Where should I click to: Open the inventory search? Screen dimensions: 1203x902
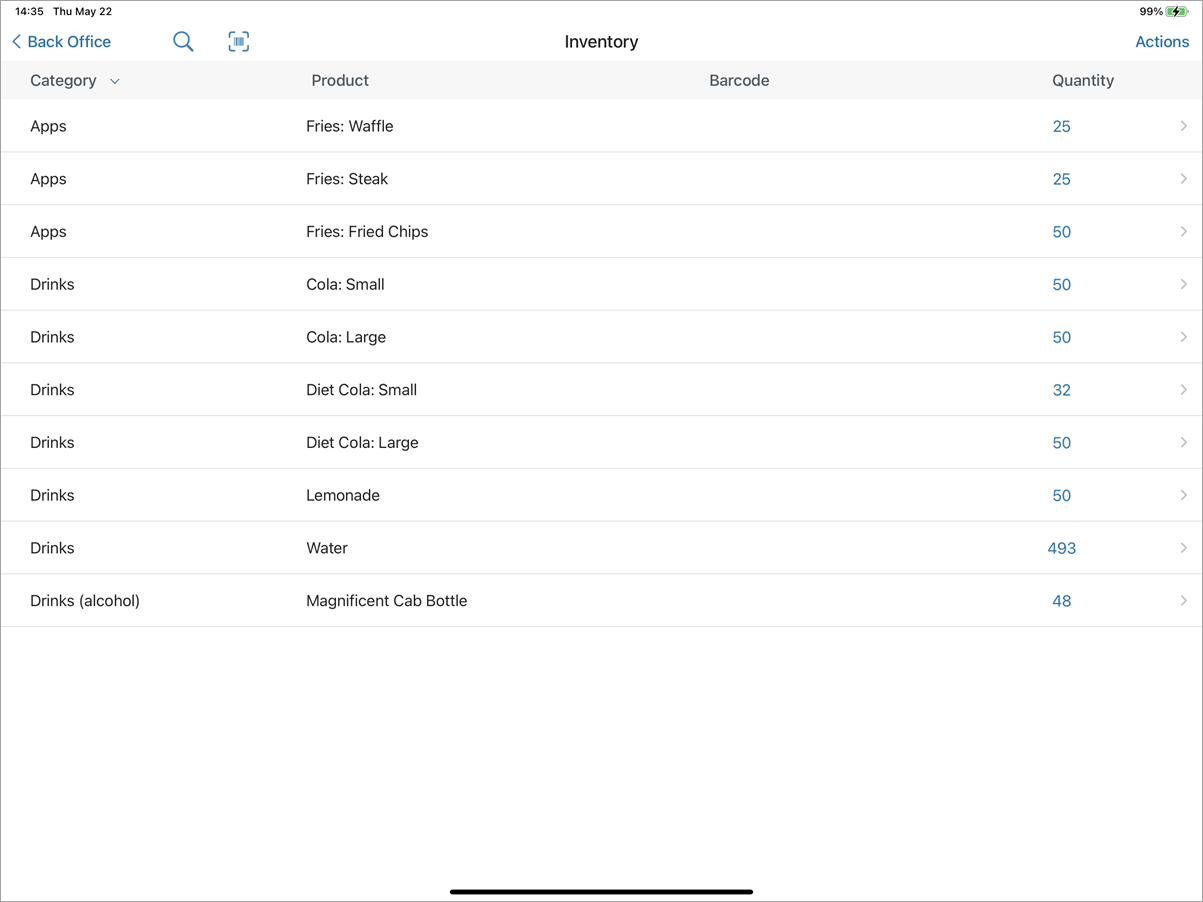[x=183, y=41]
